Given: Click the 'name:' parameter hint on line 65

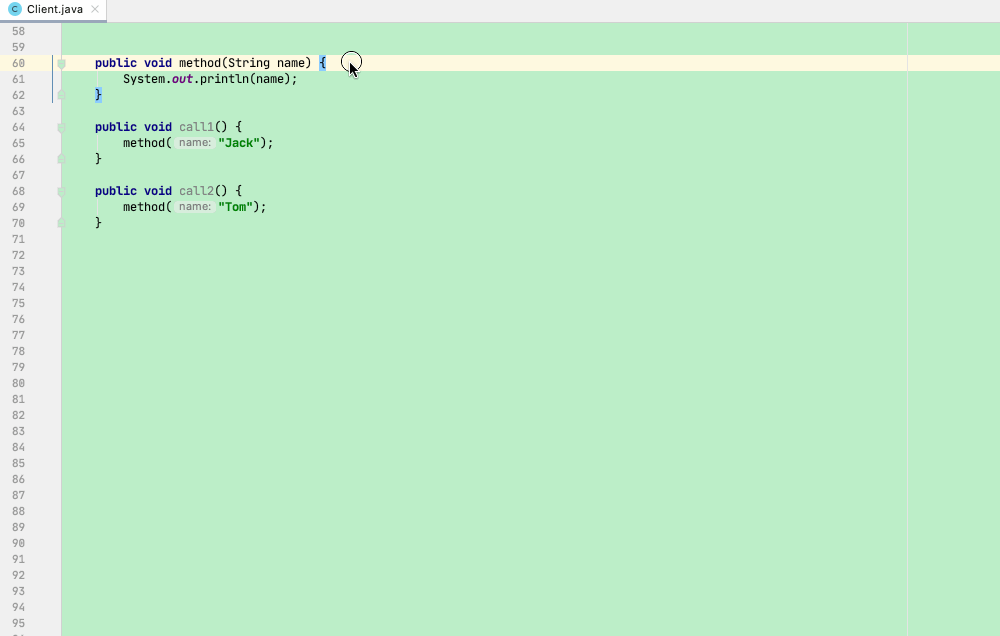Looking at the screenshot, I should point(195,143).
